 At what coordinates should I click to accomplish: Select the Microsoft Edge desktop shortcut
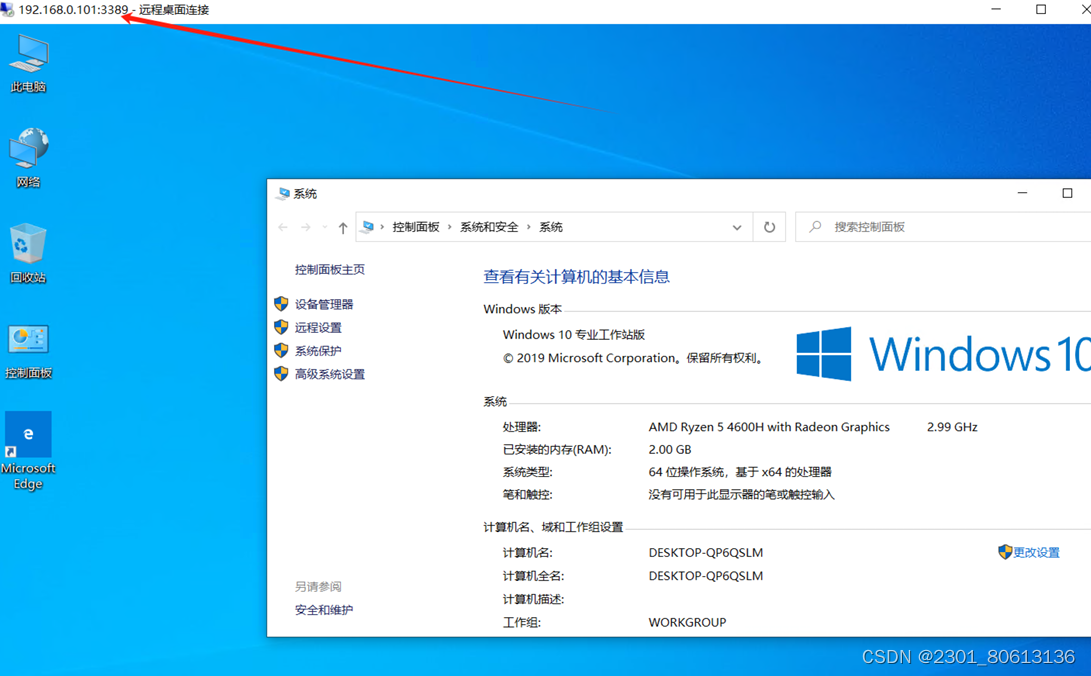[x=29, y=451]
